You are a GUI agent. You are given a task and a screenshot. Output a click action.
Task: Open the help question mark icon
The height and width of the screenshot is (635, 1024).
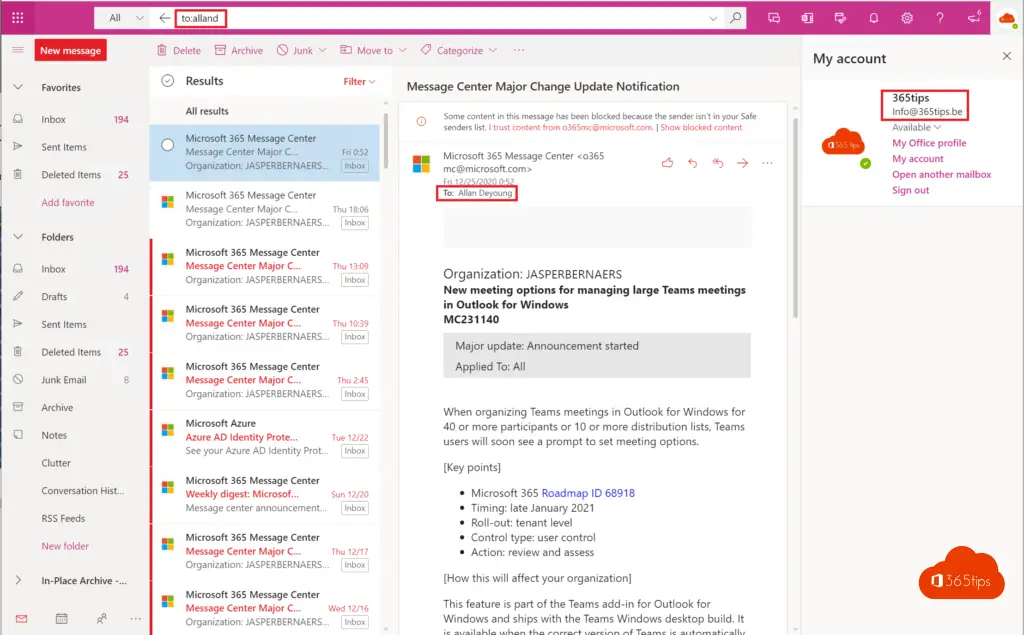pos(940,18)
